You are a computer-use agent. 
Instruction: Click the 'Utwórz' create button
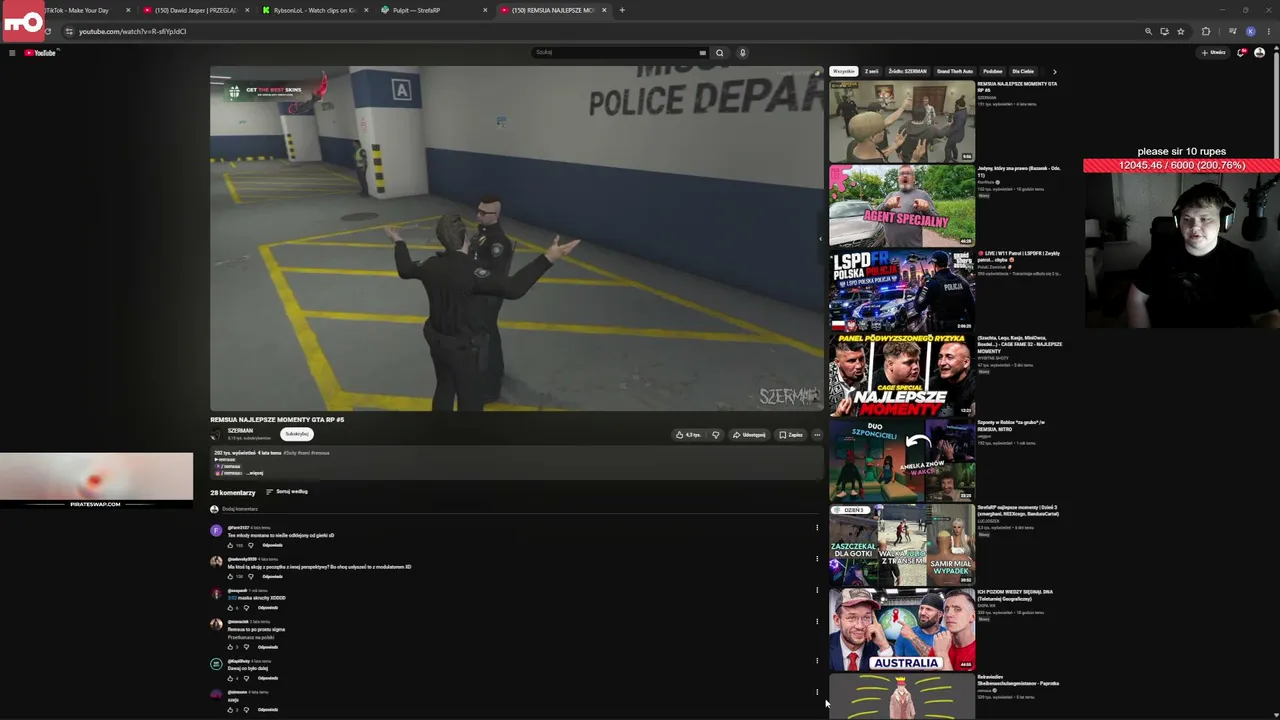pos(1214,53)
